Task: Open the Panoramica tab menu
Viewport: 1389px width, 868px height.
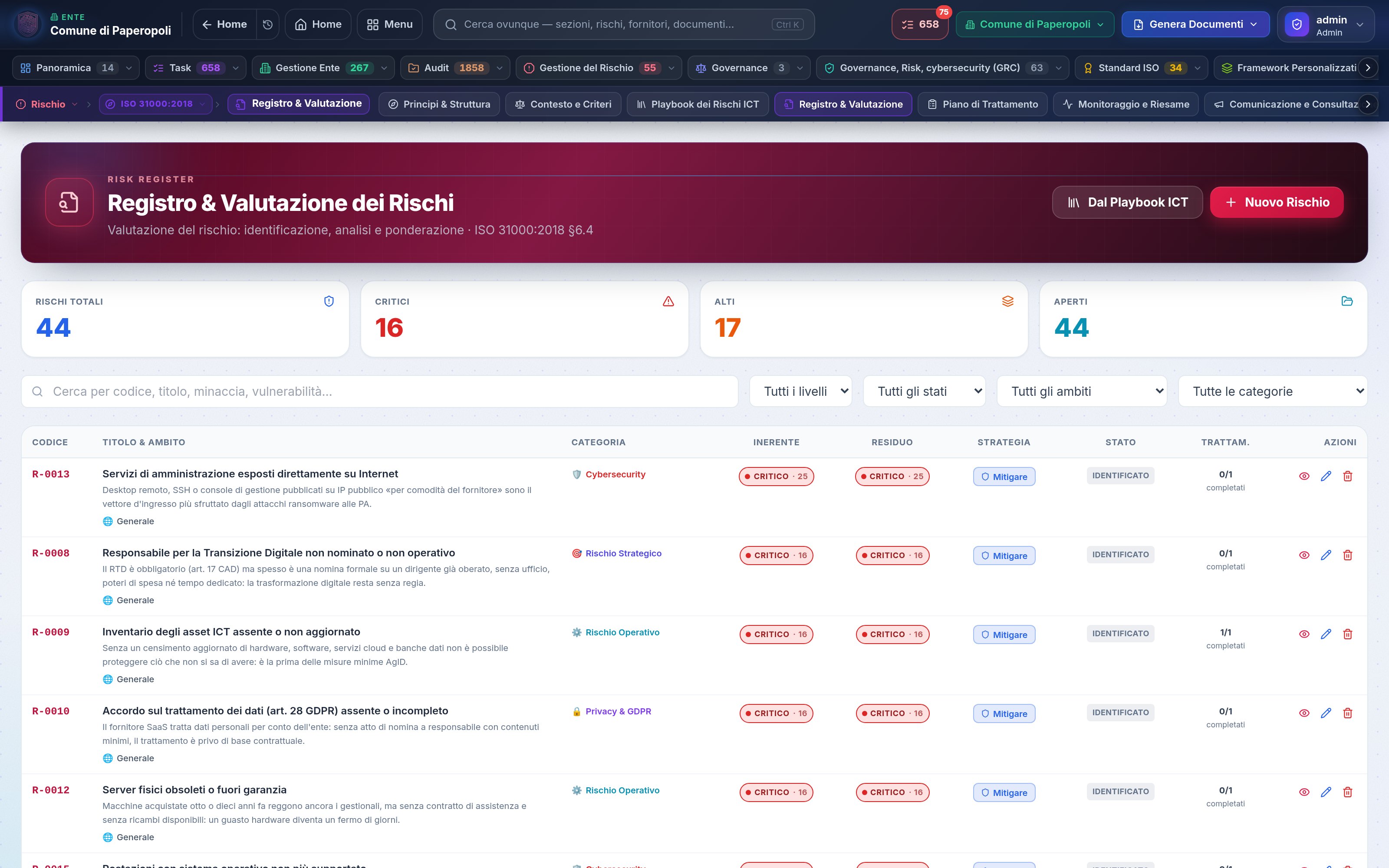Action: coord(76,68)
